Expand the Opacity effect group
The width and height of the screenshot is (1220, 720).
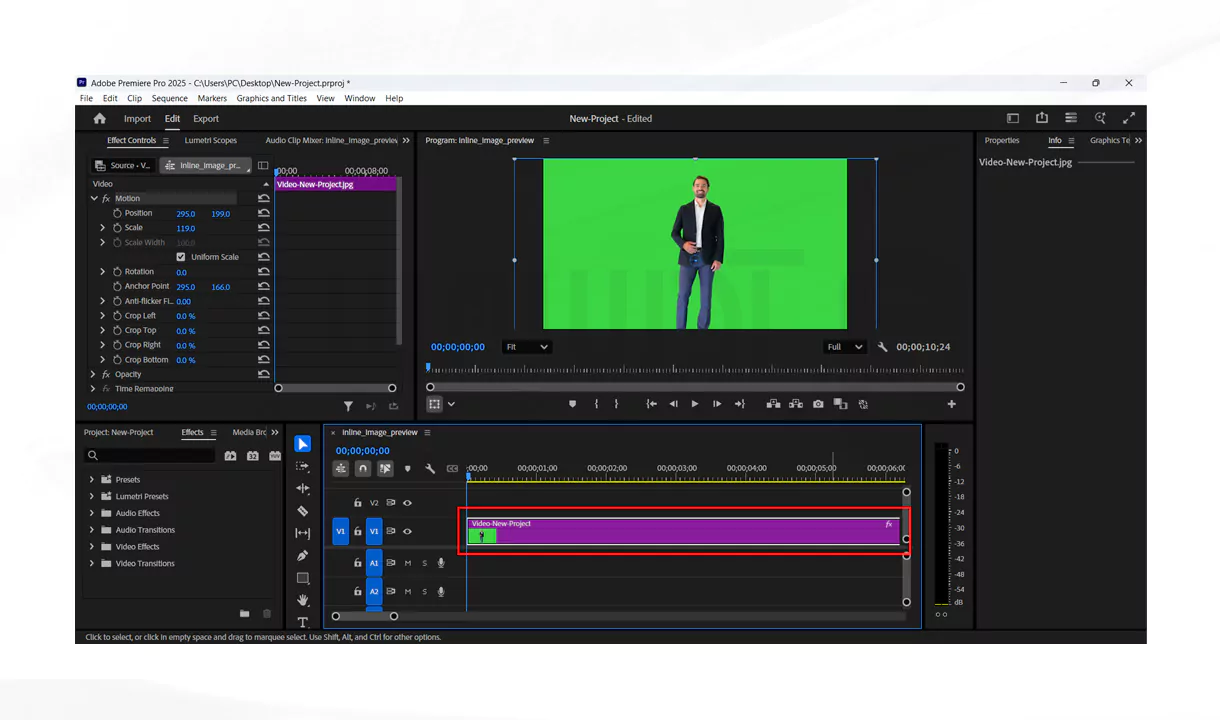[x=93, y=374]
